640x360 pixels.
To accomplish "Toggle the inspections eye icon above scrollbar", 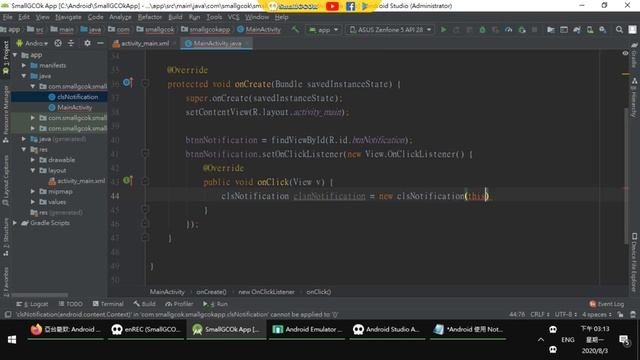I will pyautogui.click(x=625, y=53).
